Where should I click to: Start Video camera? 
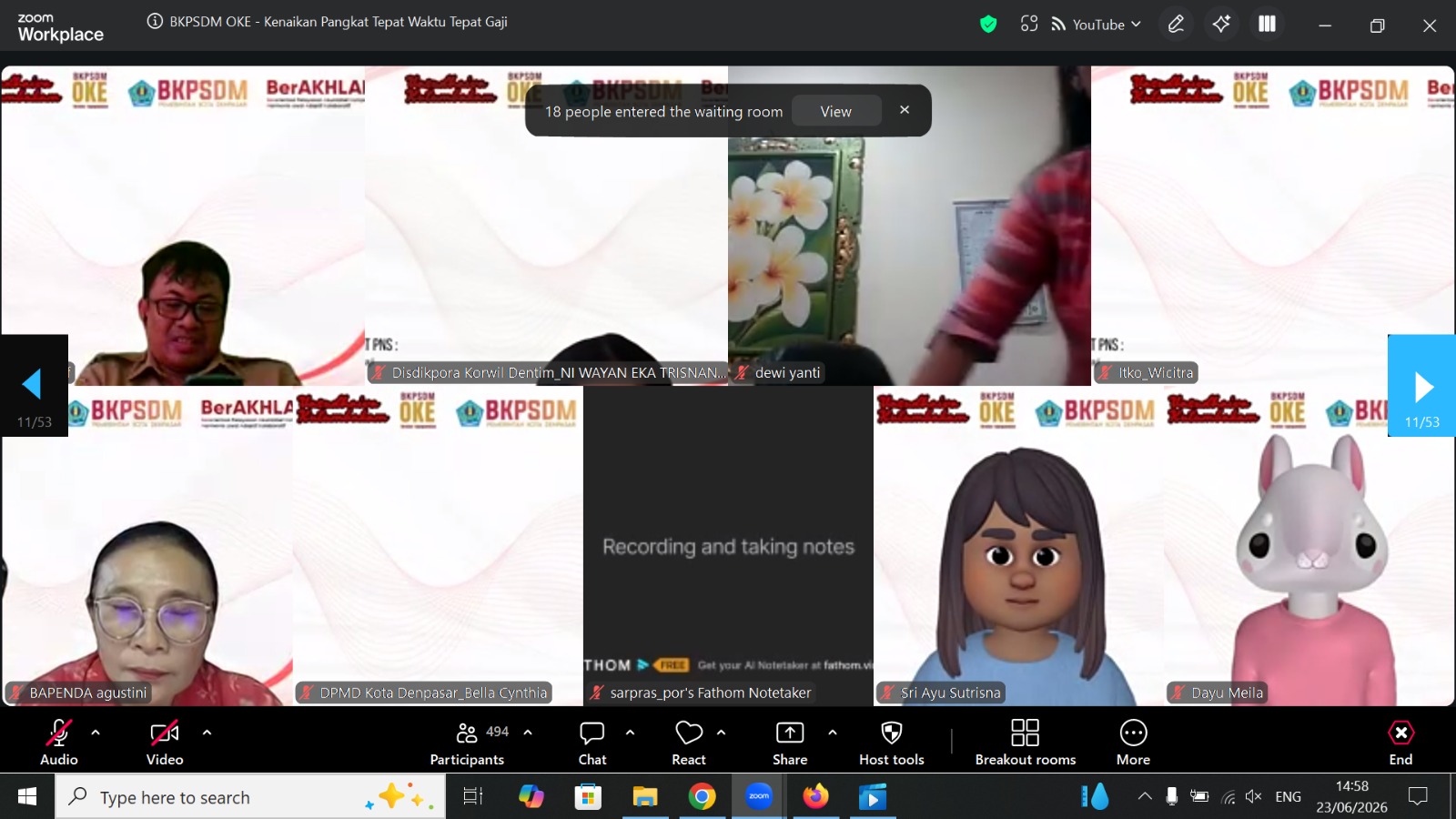[x=165, y=743]
